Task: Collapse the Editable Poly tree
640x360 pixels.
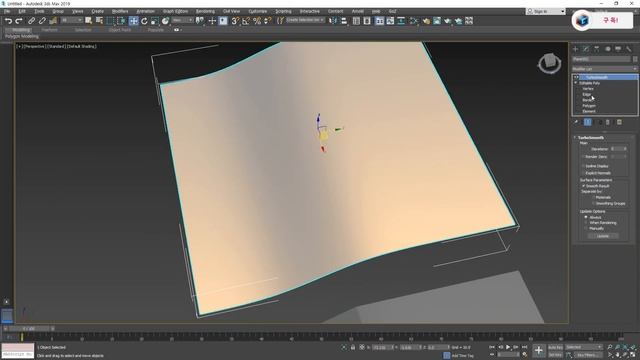Action: click(576, 83)
